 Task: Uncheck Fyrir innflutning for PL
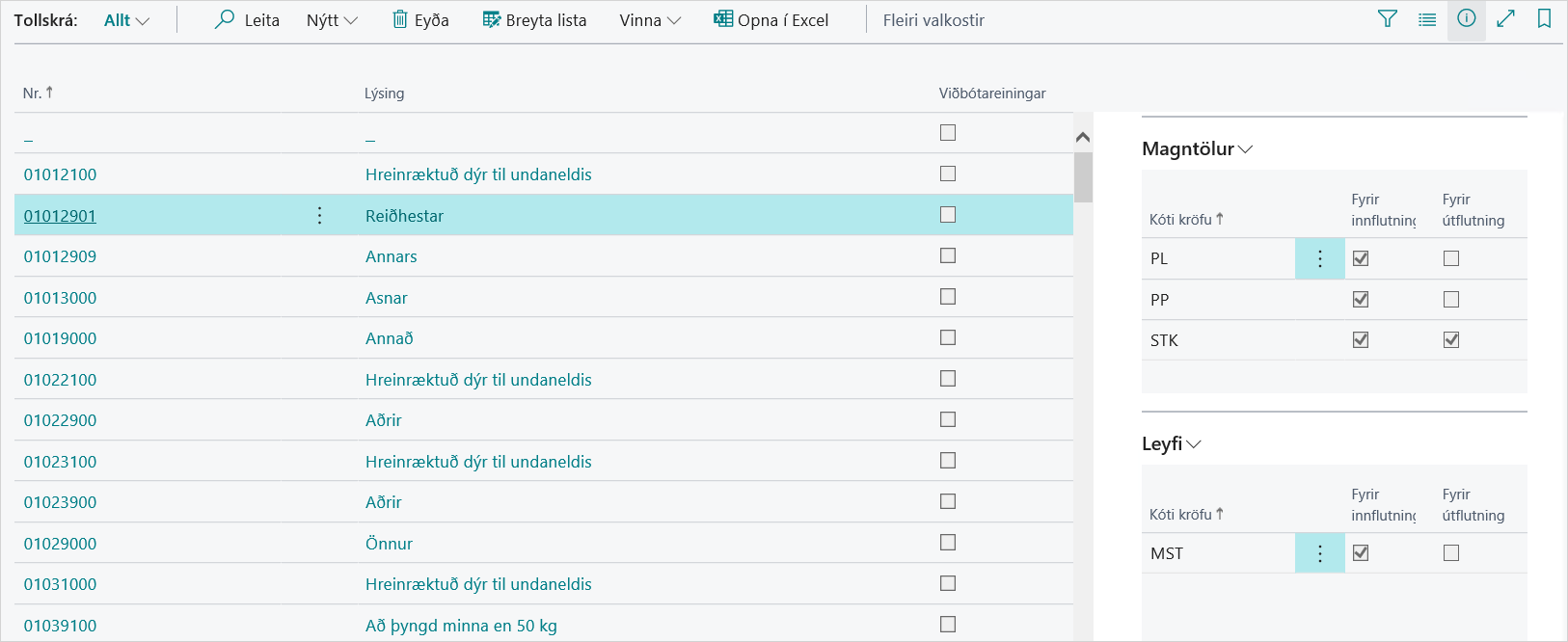click(1361, 258)
